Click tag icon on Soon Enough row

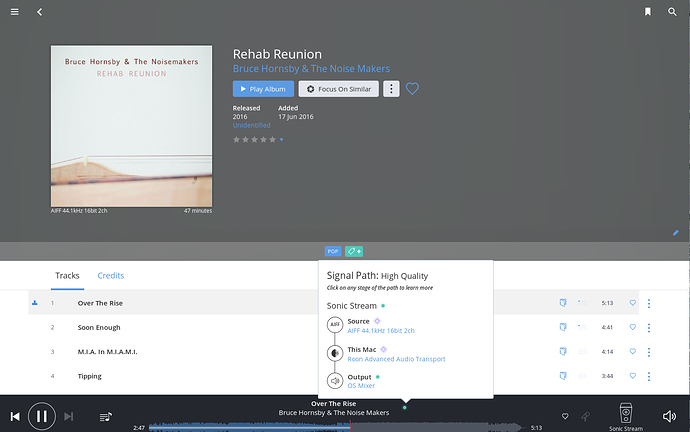pos(563,327)
